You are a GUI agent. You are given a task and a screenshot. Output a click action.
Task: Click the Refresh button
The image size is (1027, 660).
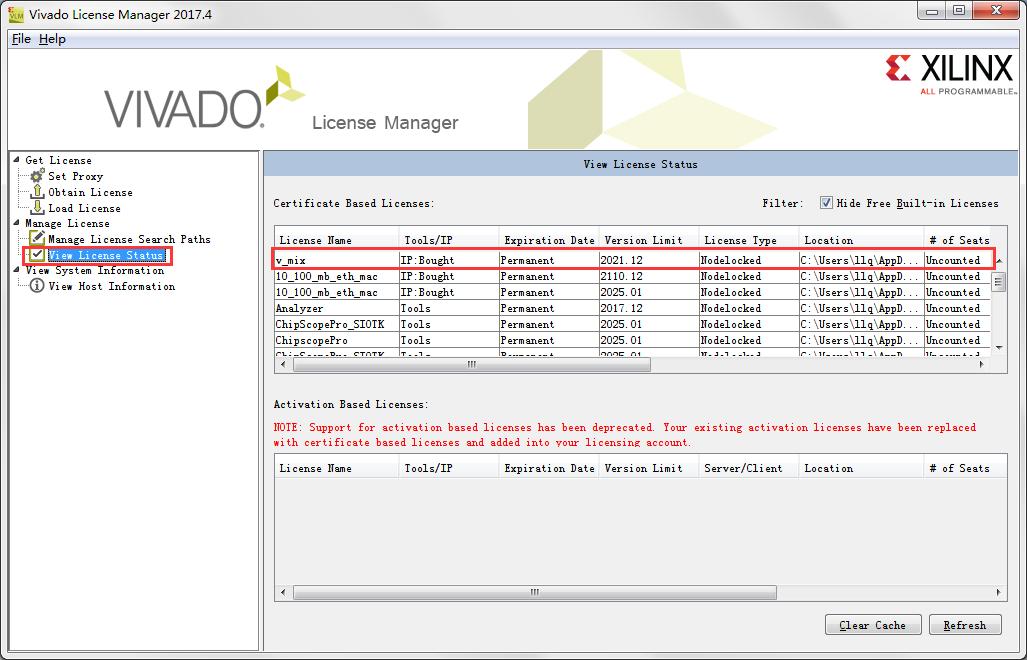965,625
